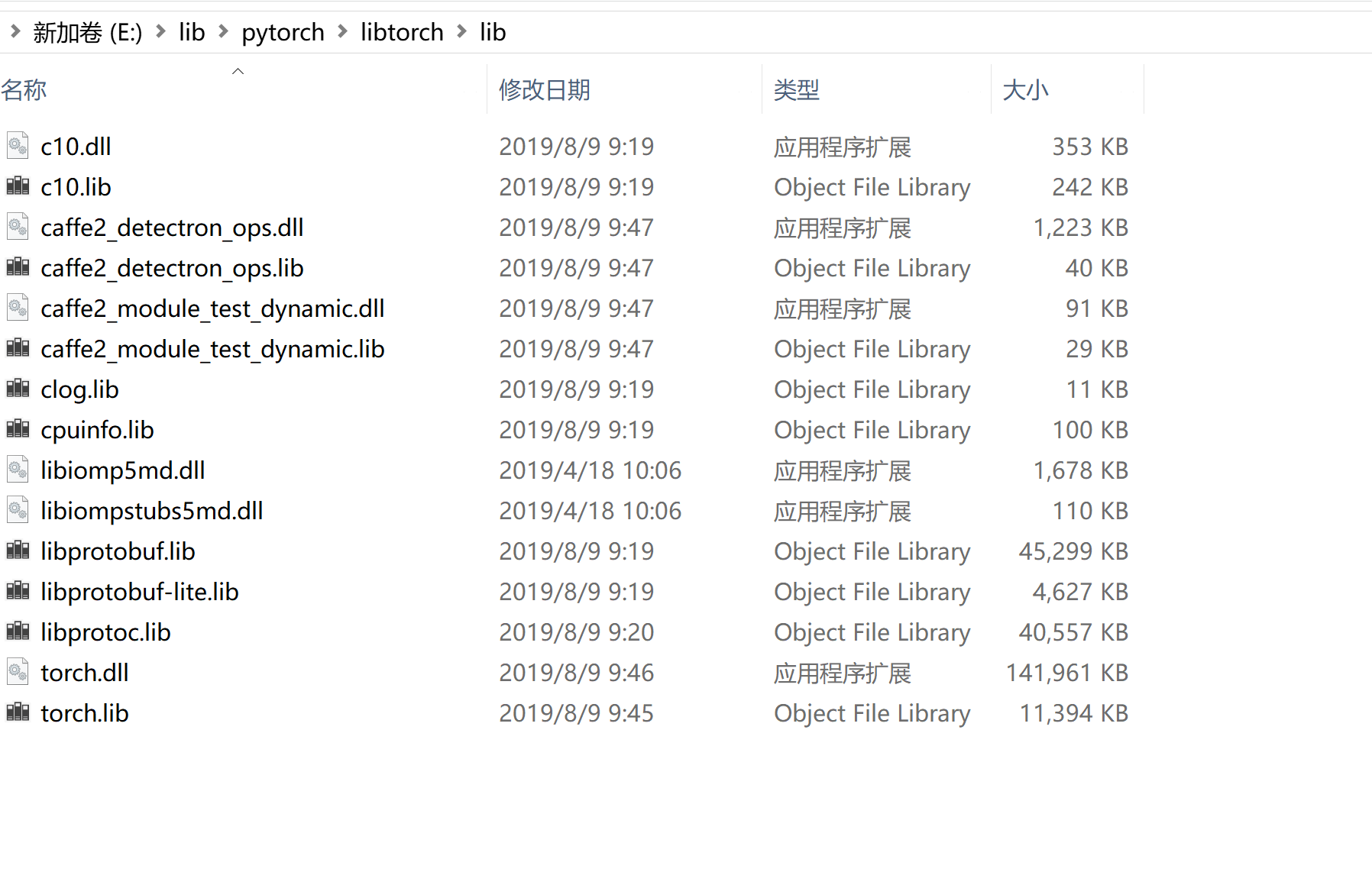Viewport: 1372px width, 872px height.
Task: Click icon of caffe2_module_test_dynamic.lib
Action: pos(18,347)
